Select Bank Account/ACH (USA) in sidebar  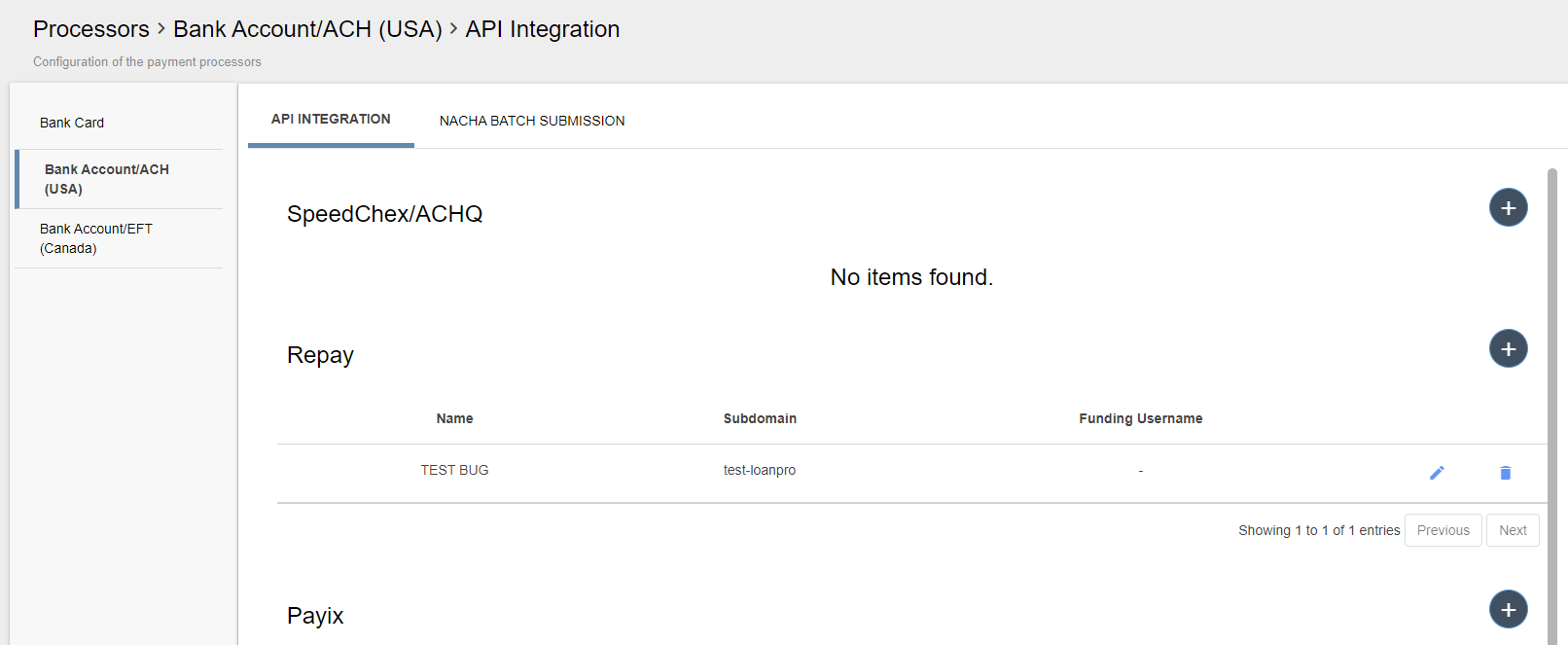tap(119, 179)
